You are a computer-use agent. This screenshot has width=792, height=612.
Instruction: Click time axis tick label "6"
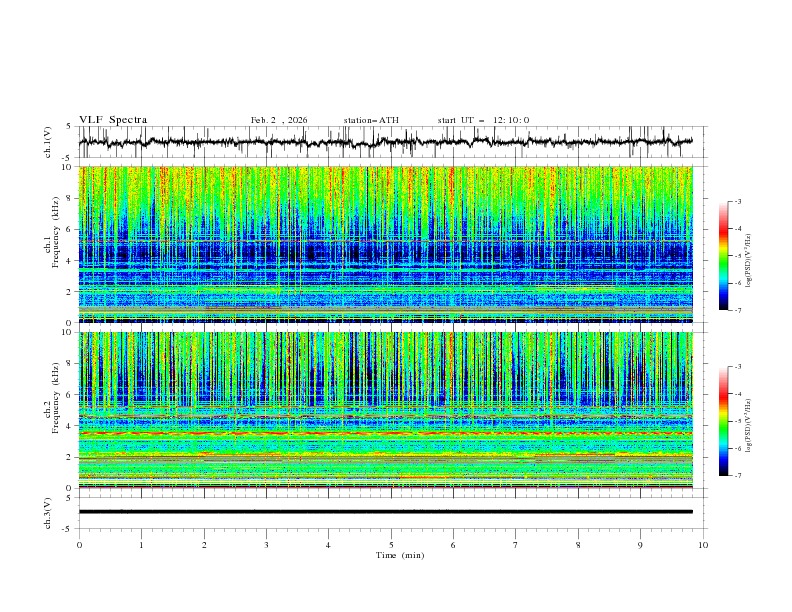click(x=453, y=545)
